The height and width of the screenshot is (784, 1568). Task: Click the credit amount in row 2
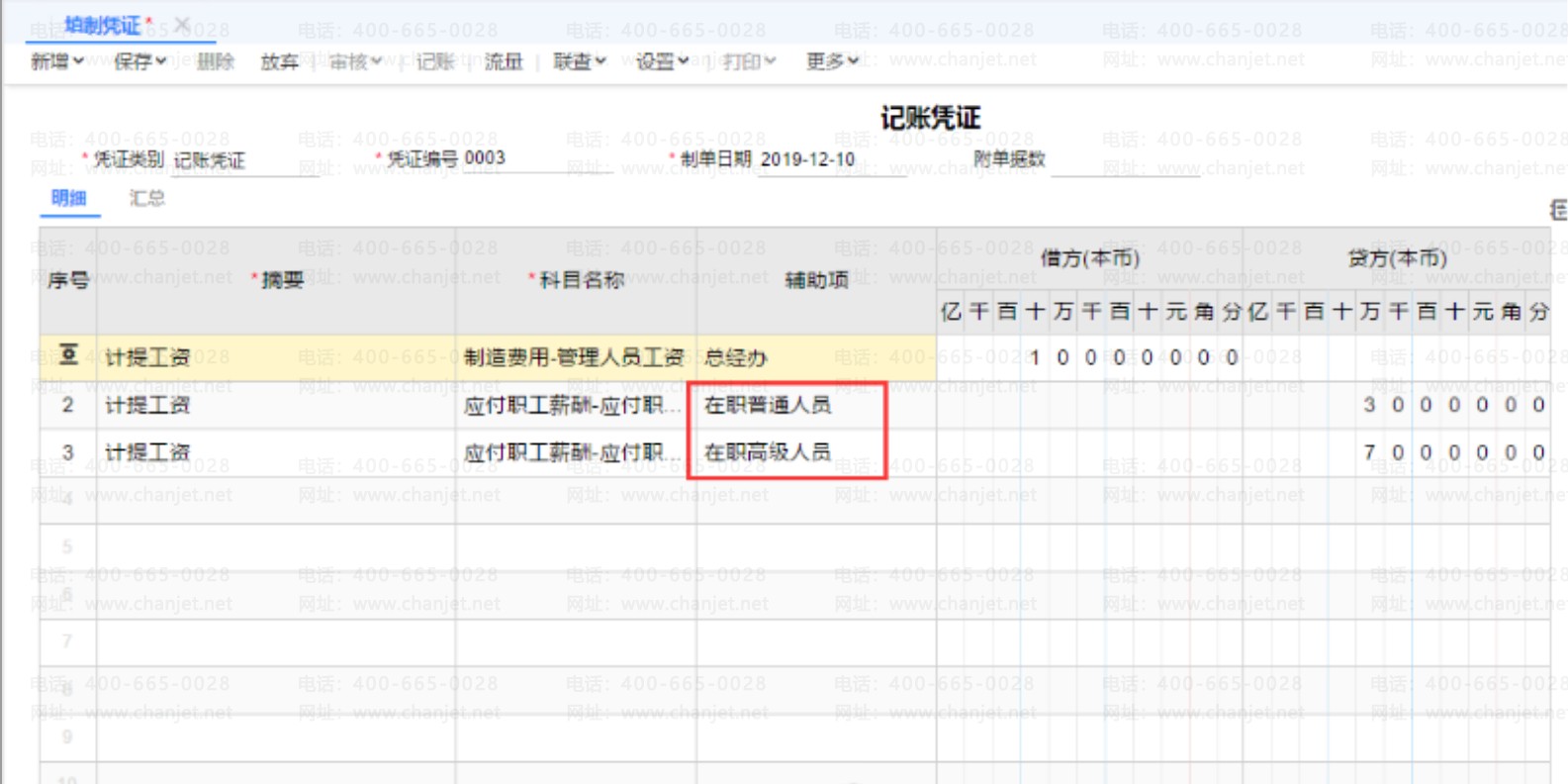tap(1397, 405)
